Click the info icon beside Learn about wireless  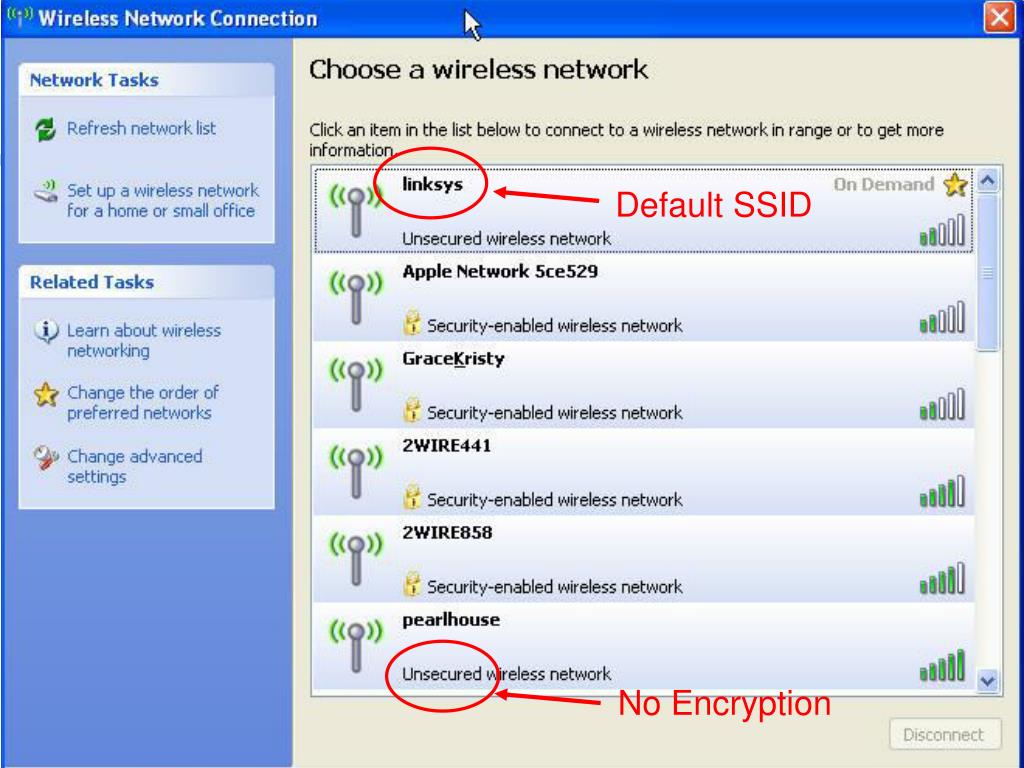click(x=46, y=331)
